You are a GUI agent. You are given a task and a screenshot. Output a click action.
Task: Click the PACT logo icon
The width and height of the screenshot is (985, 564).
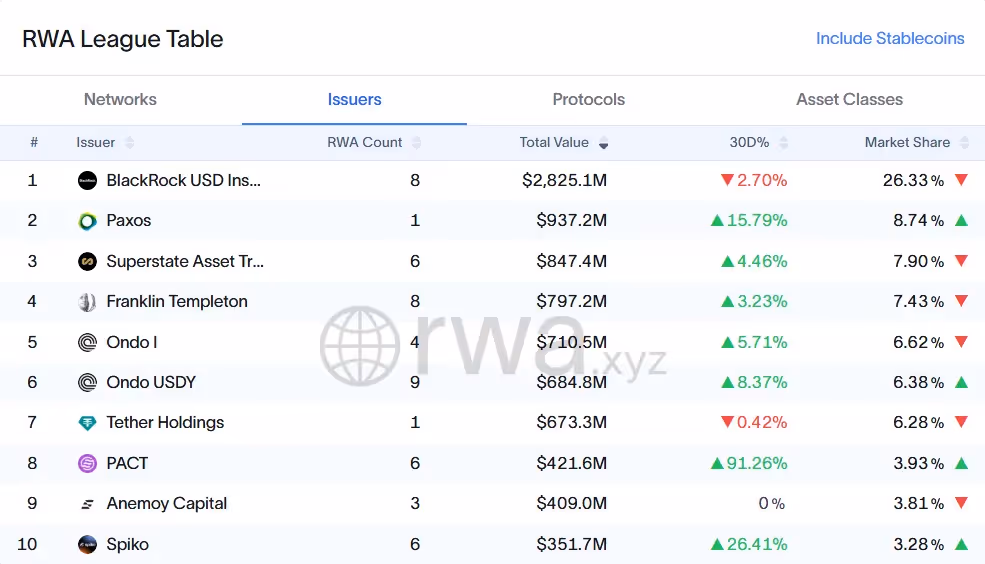click(x=87, y=464)
